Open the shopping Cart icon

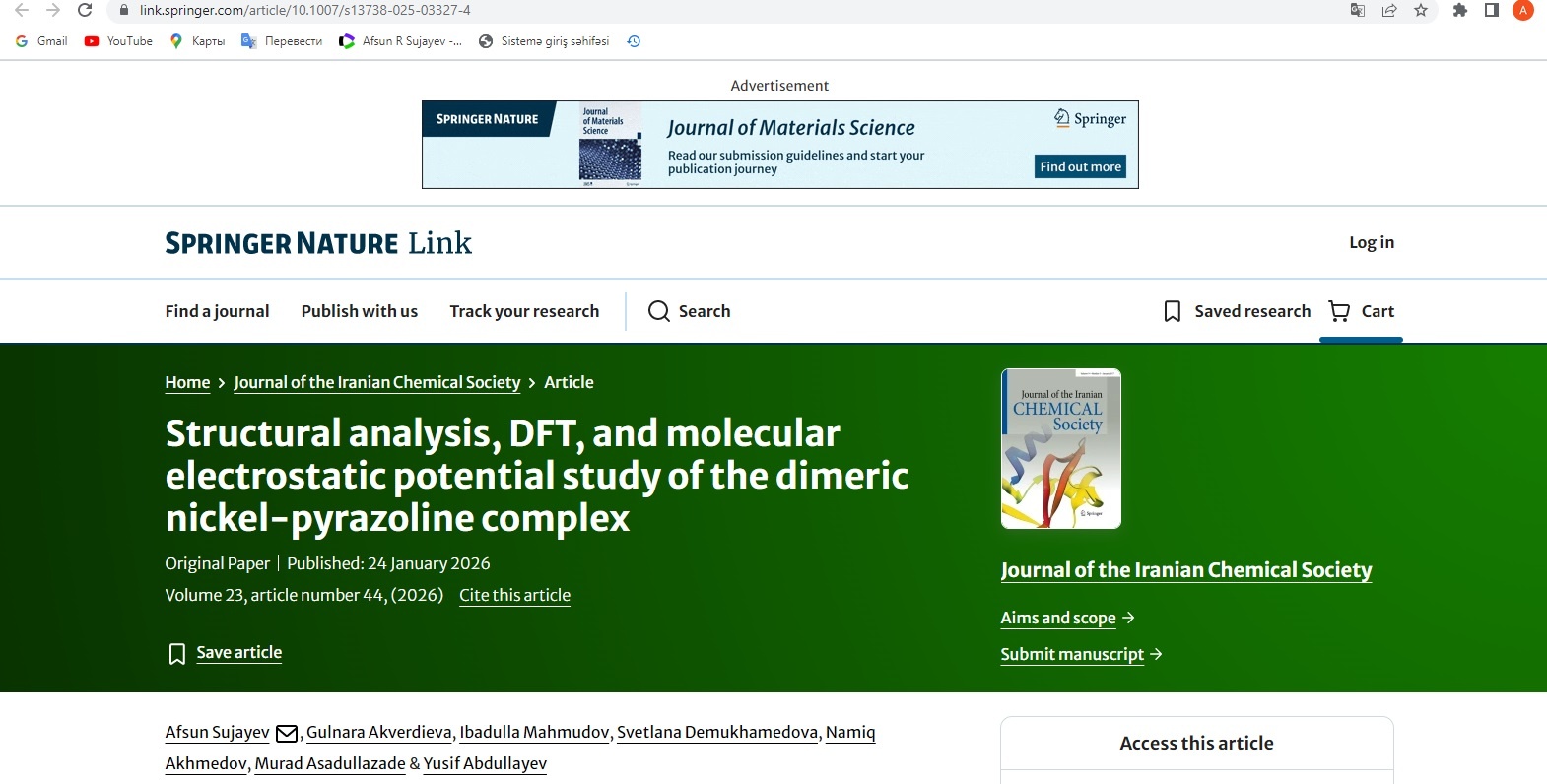(1361, 311)
